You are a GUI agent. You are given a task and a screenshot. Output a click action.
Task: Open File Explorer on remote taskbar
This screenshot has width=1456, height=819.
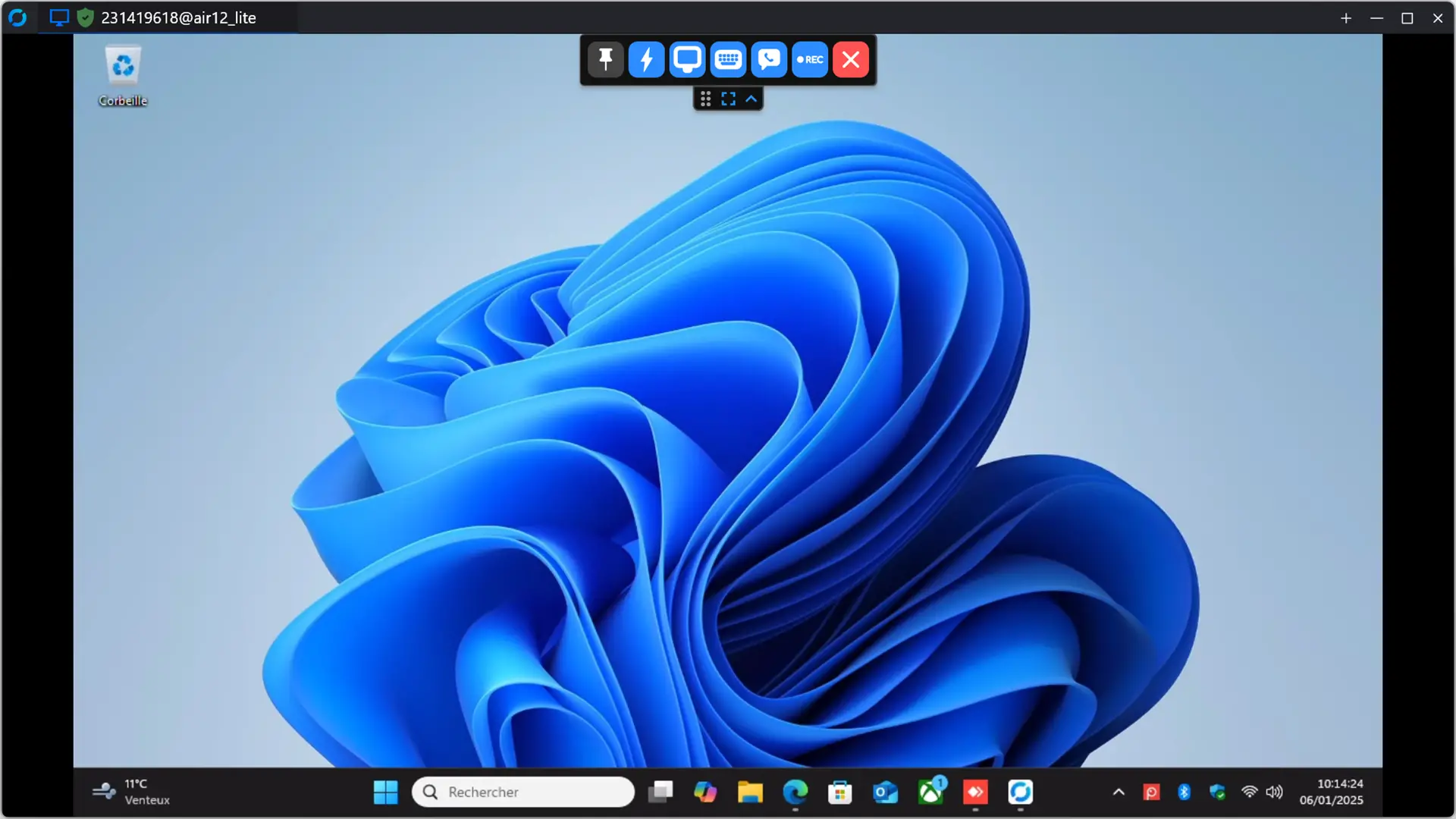click(x=750, y=792)
